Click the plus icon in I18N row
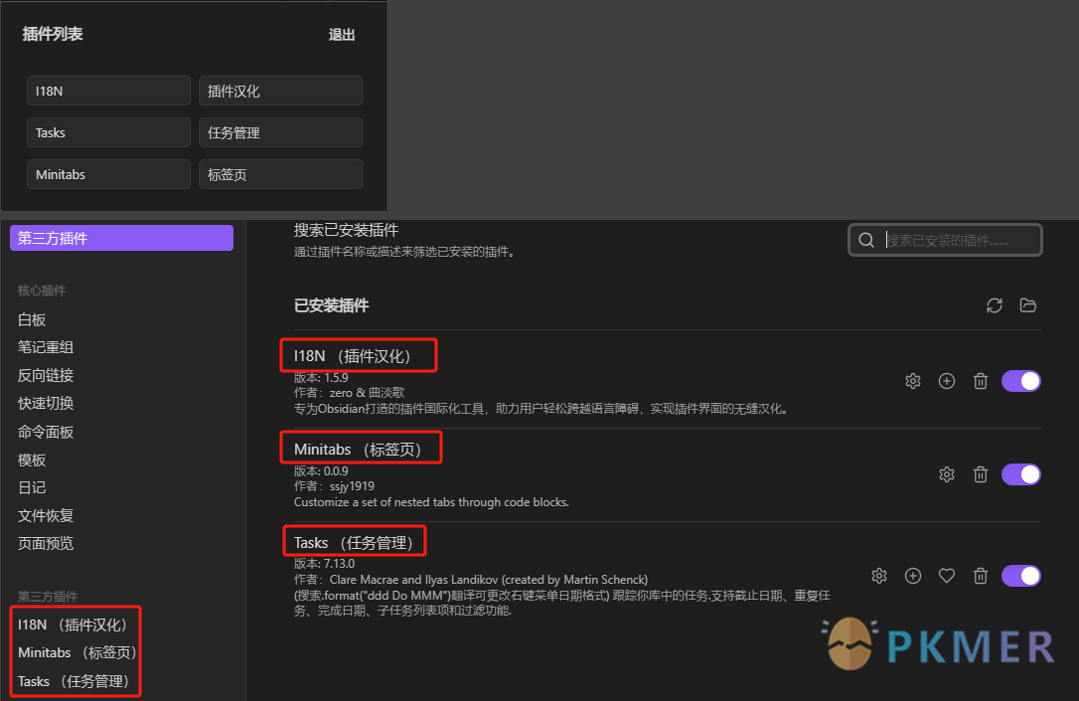 pos(946,381)
